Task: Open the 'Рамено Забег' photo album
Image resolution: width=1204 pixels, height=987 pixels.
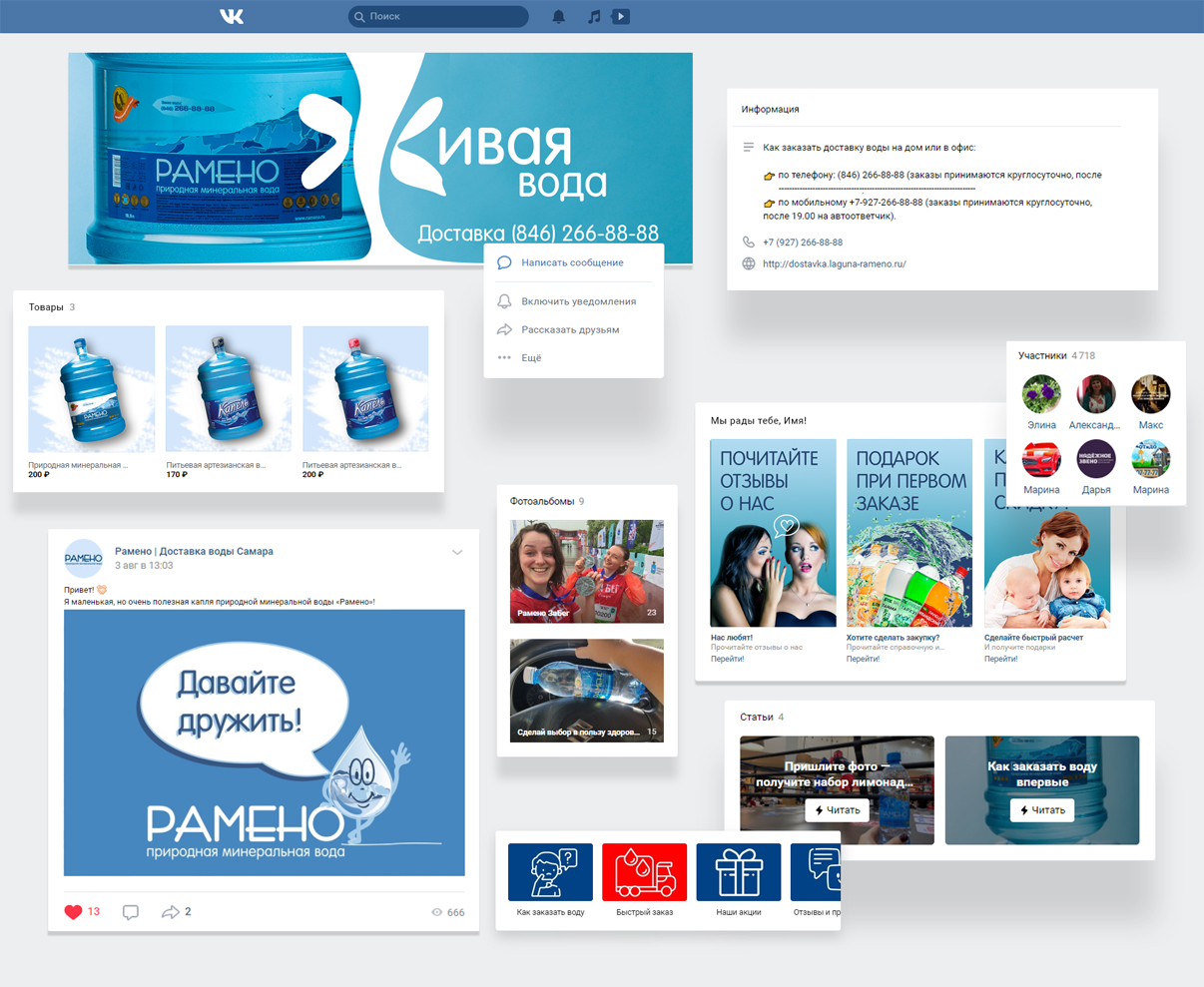Action: [x=587, y=571]
